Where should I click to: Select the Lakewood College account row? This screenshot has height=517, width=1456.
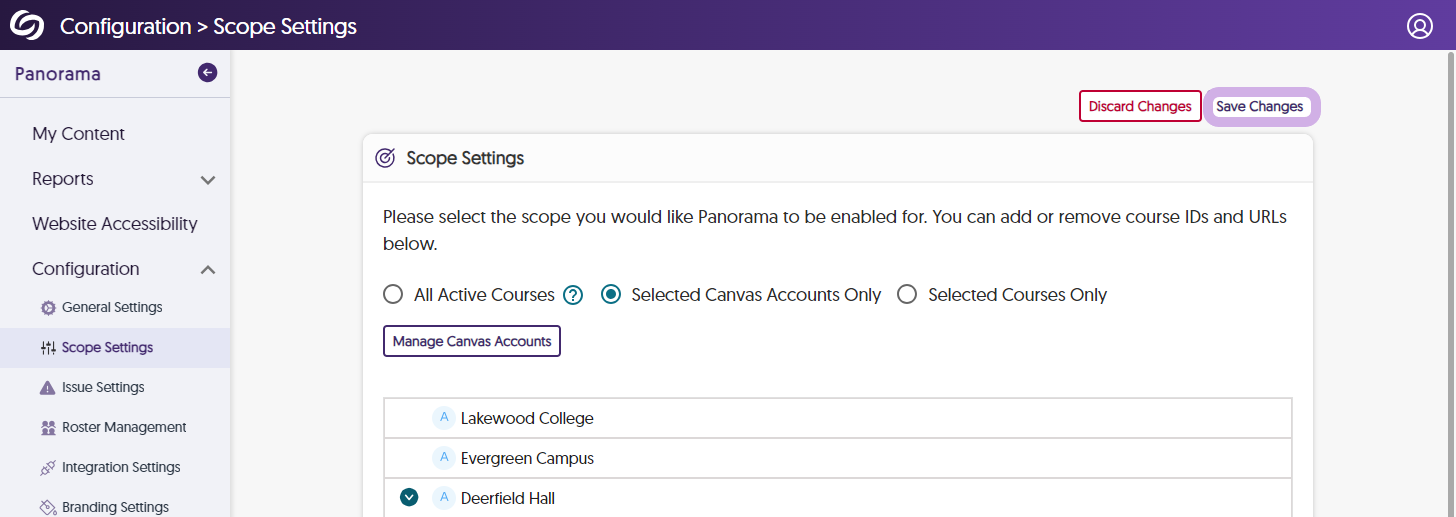click(527, 418)
